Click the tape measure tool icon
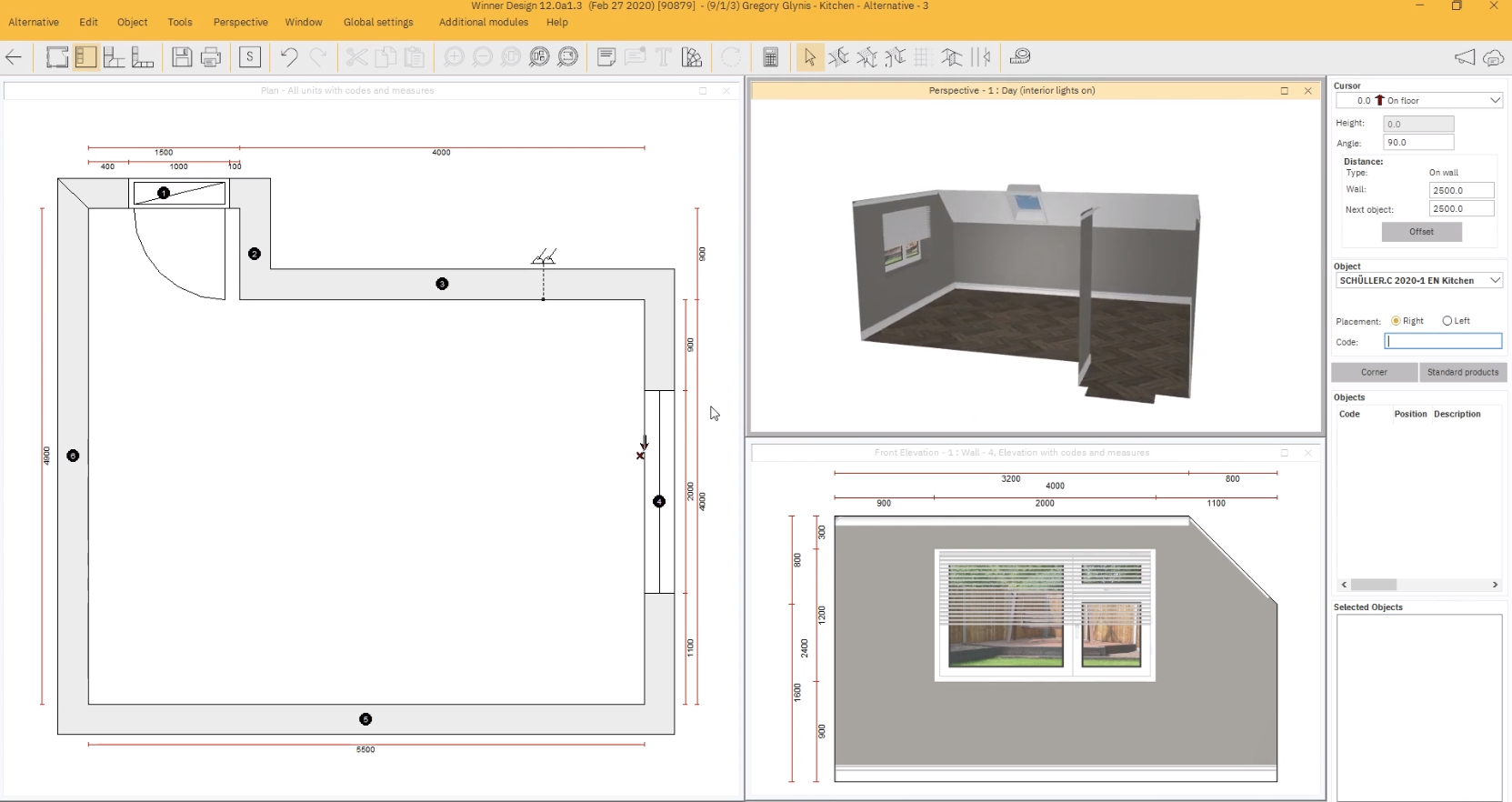1512x802 pixels. 1020,57
